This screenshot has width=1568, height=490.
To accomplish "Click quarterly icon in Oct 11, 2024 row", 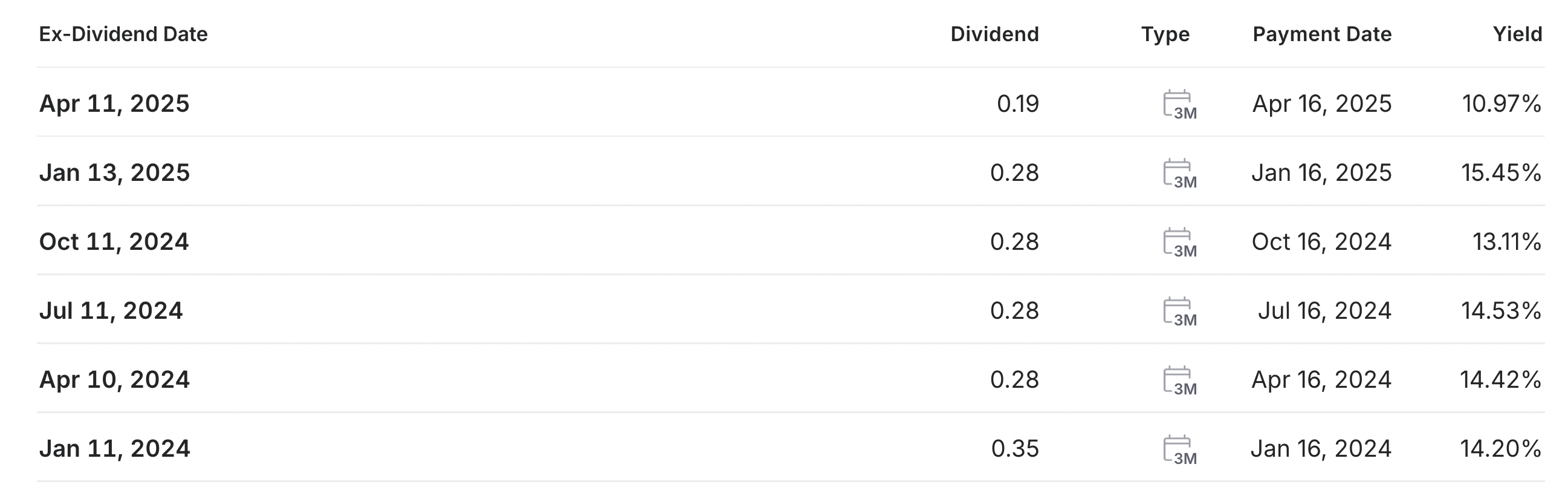I will [1179, 242].
